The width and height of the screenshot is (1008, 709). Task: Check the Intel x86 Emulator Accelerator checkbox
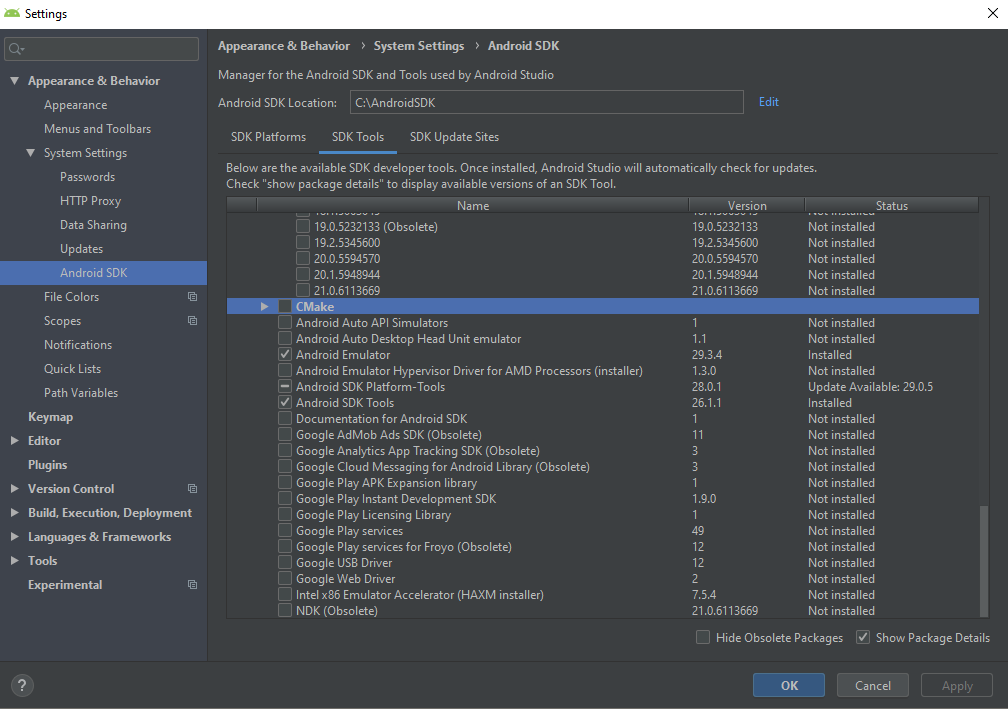(285, 595)
